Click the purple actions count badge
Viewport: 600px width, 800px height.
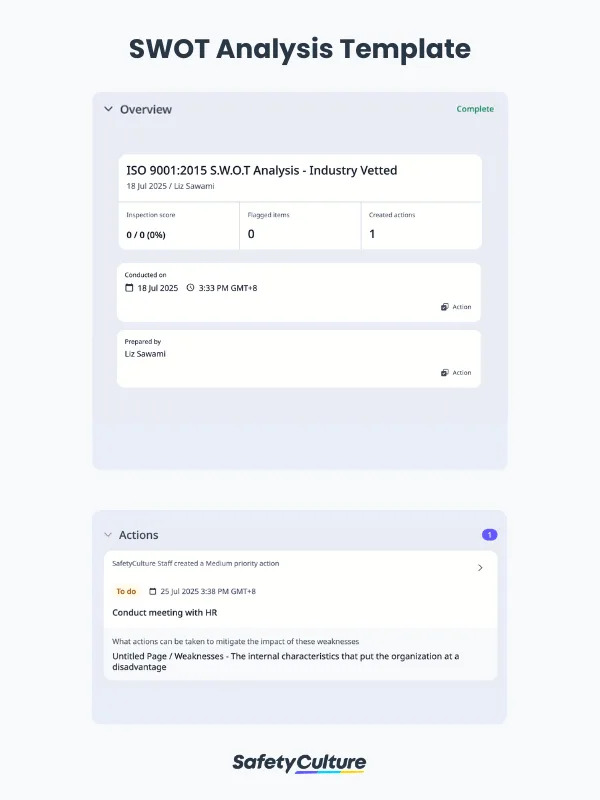[489, 535]
